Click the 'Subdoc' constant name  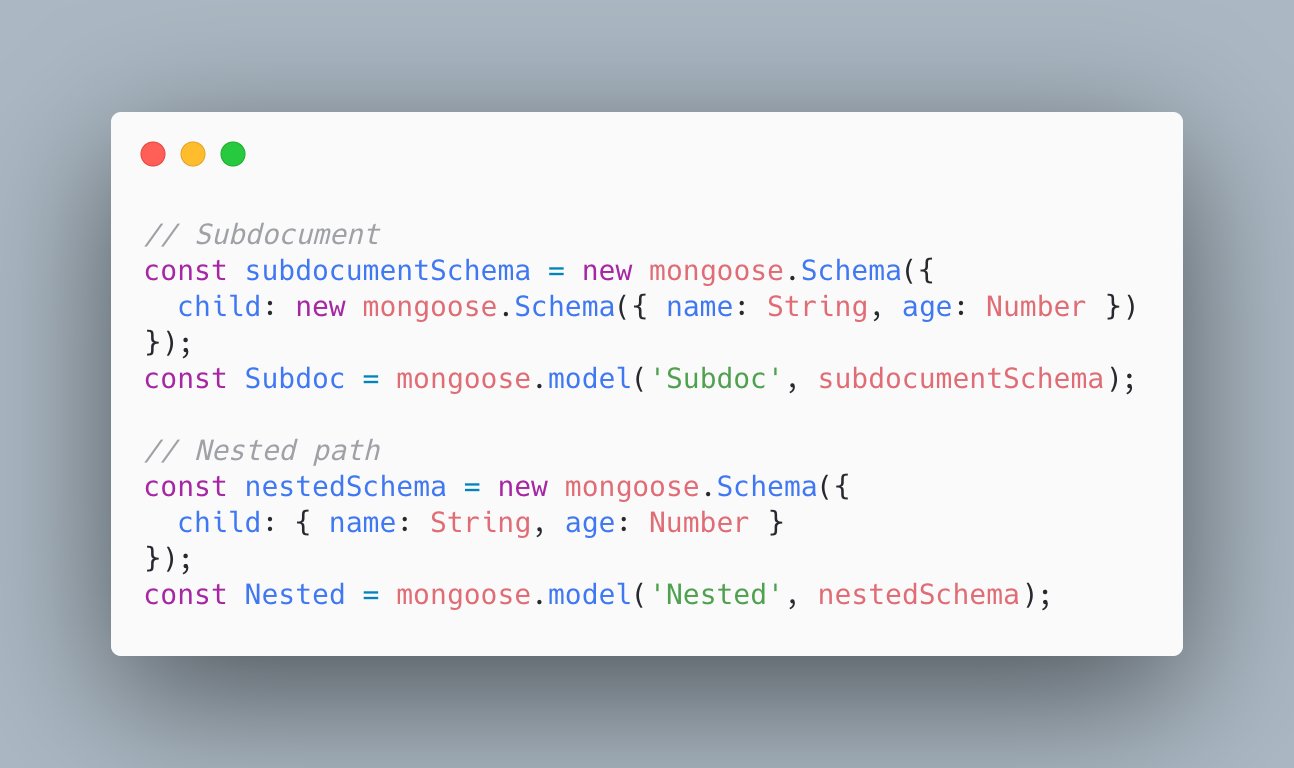point(295,379)
